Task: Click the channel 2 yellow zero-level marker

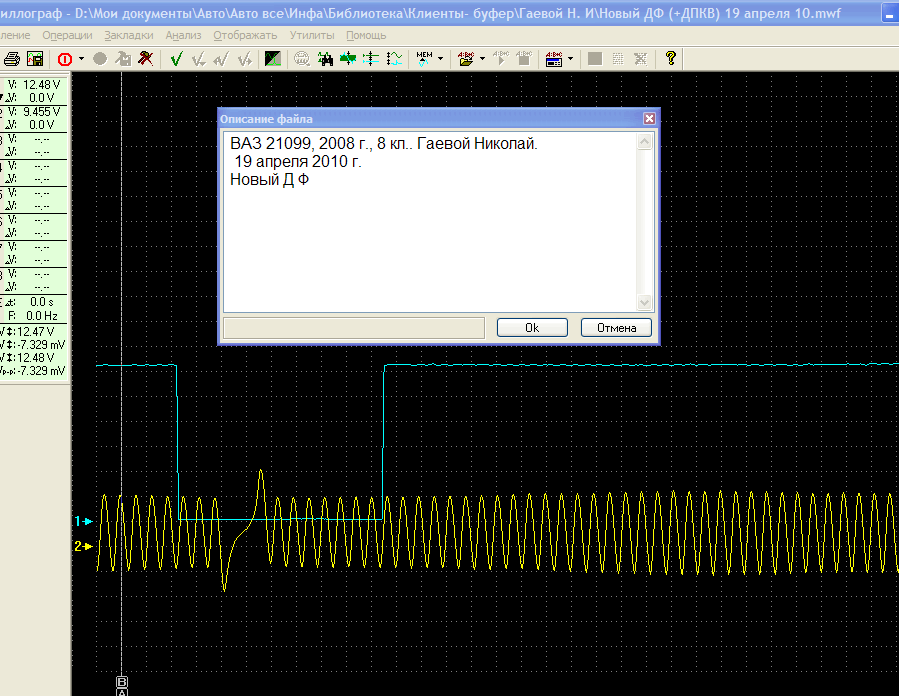Action: [x=84, y=546]
